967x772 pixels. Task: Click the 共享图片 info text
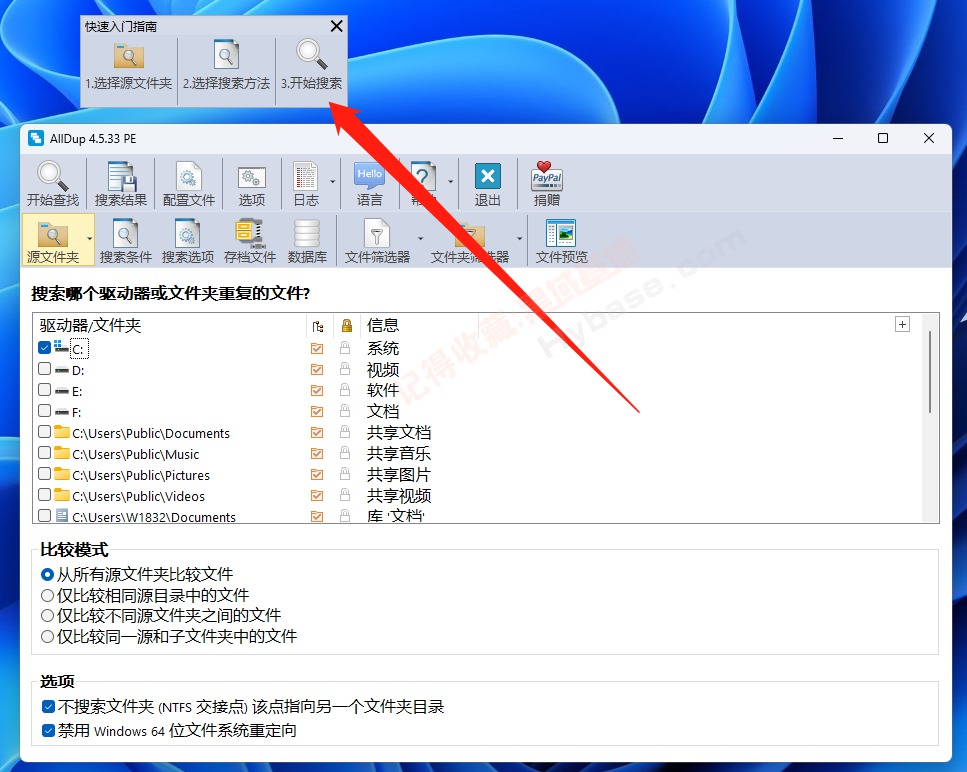tap(398, 475)
